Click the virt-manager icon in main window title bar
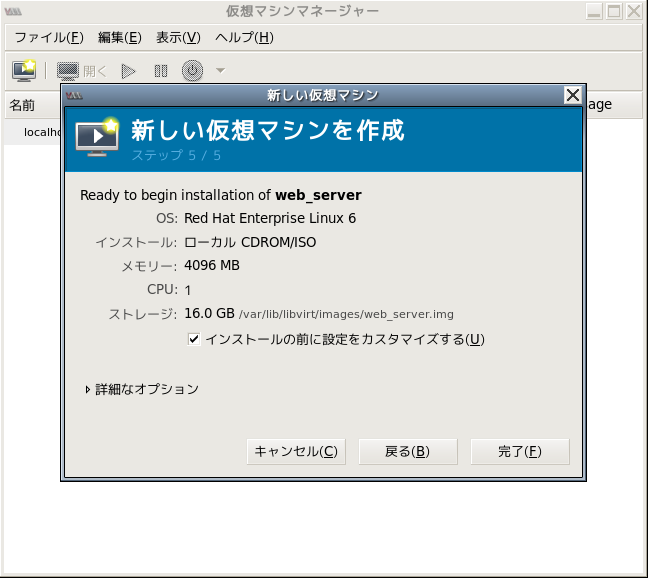Image resolution: width=648 pixels, height=578 pixels. point(13,11)
